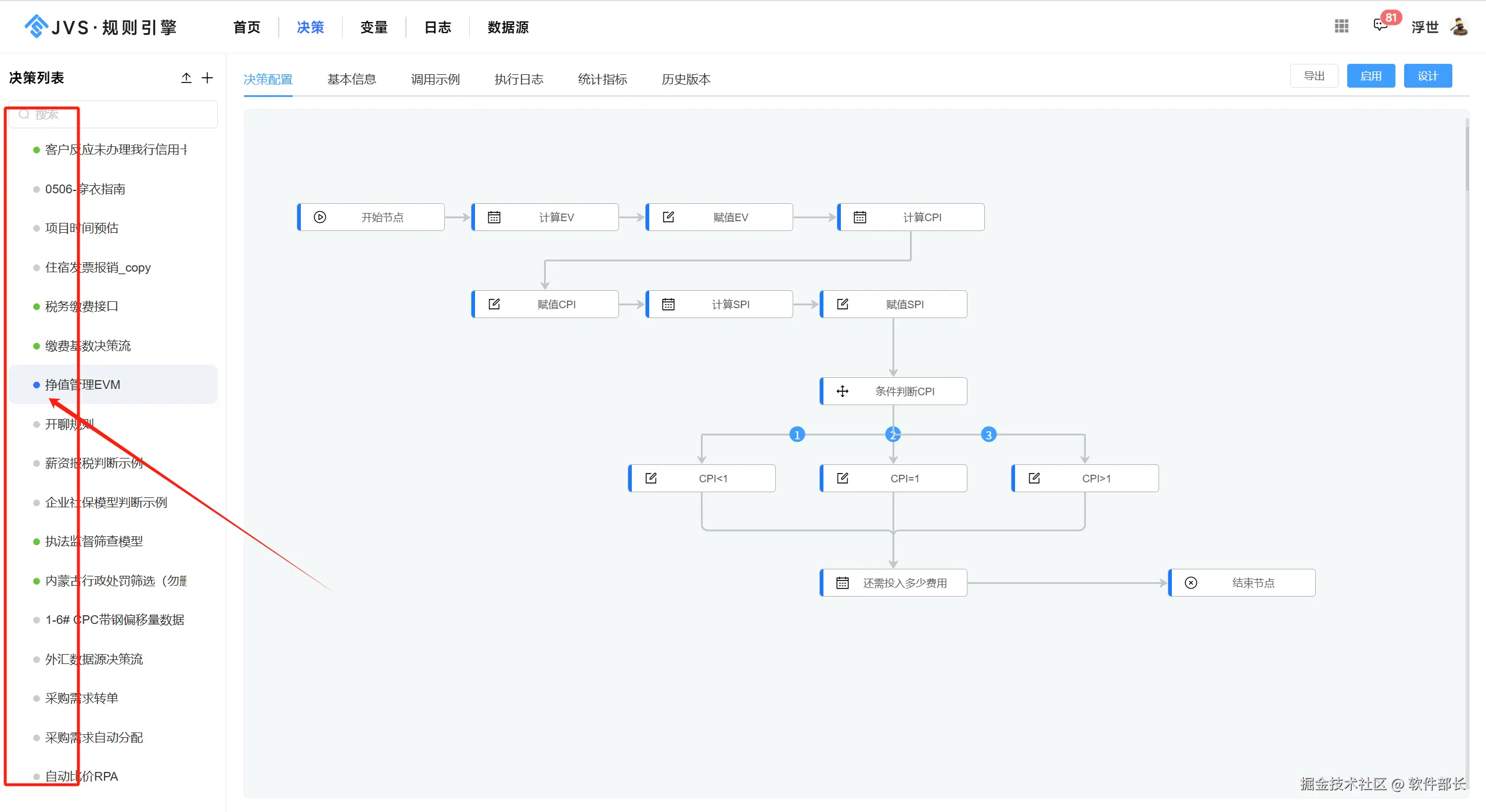Open the 历史版本 tab
Screen dimensions: 1486x812
[686, 80]
